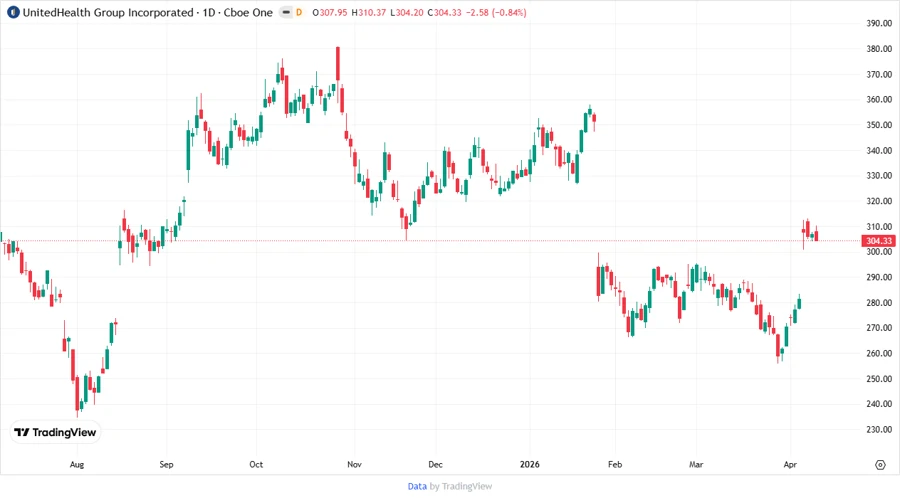Viewport: 900px width, 498px height.
Task: Click the orange D delayed-data badge
Action: pyautogui.click(x=299, y=12)
